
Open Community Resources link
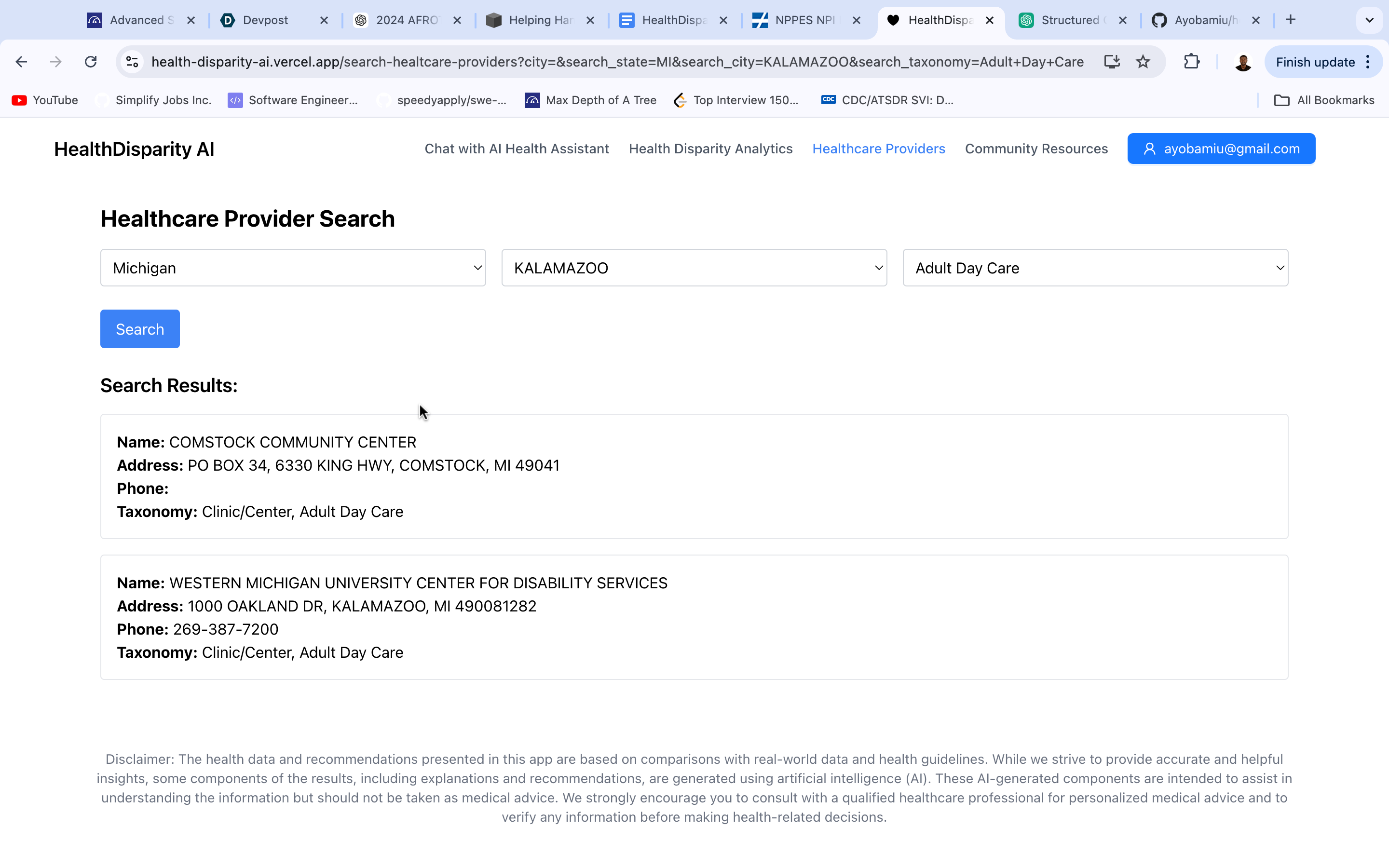[1036, 149]
